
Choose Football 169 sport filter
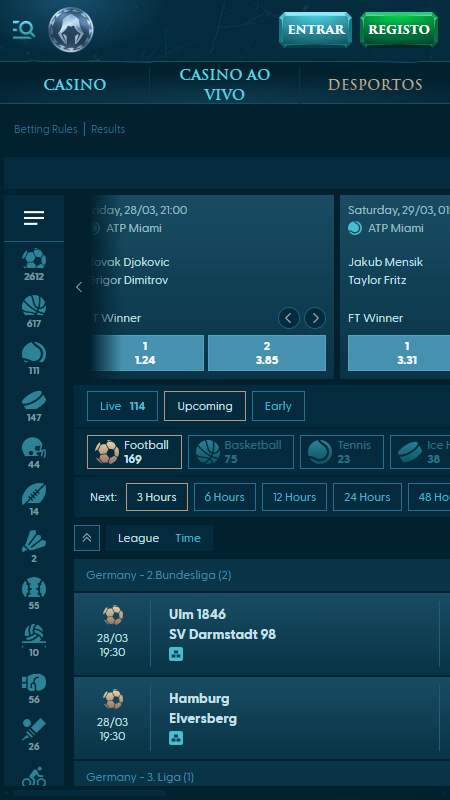(x=134, y=452)
